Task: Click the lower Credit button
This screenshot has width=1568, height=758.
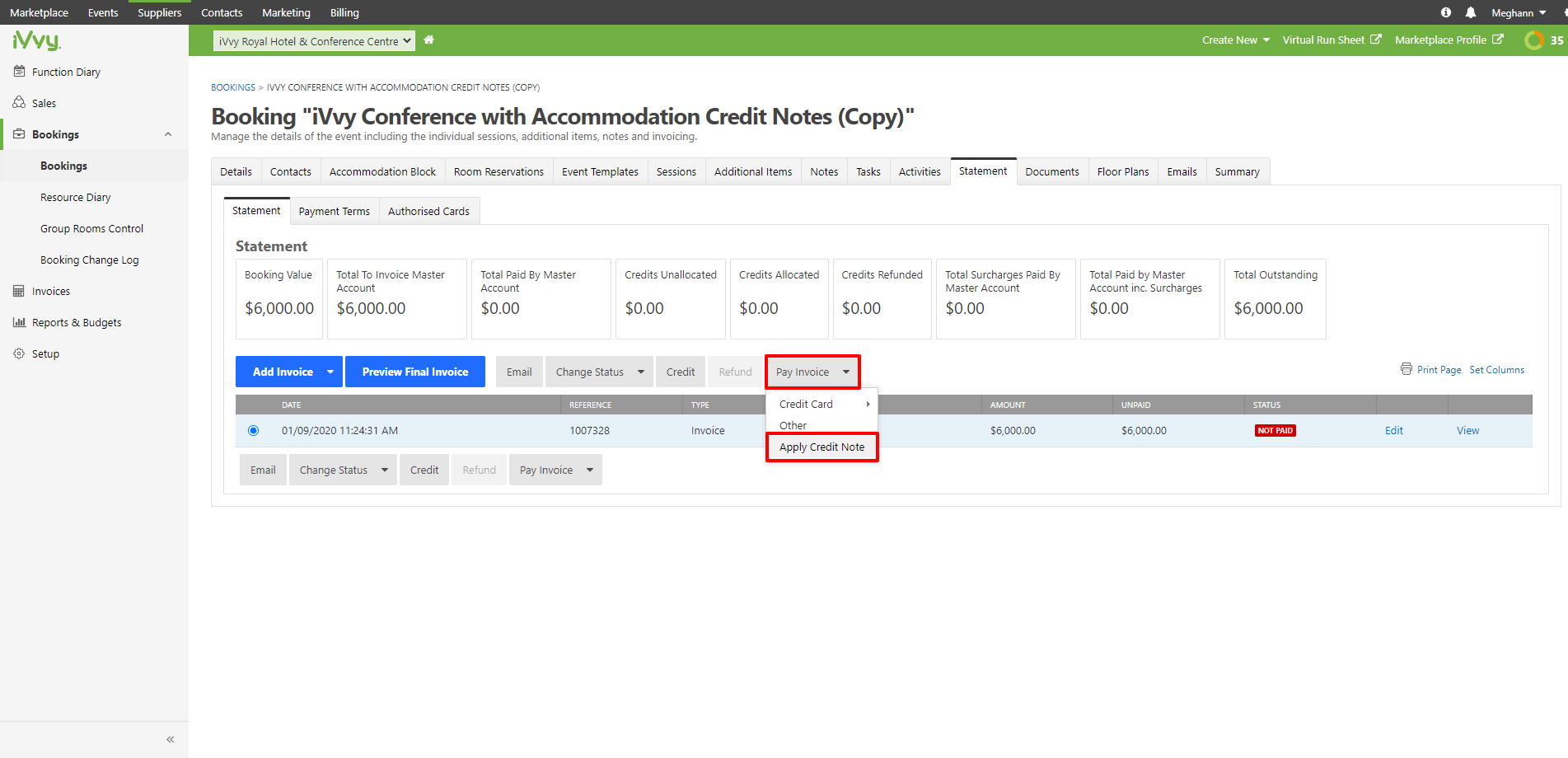Action: pos(424,470)
